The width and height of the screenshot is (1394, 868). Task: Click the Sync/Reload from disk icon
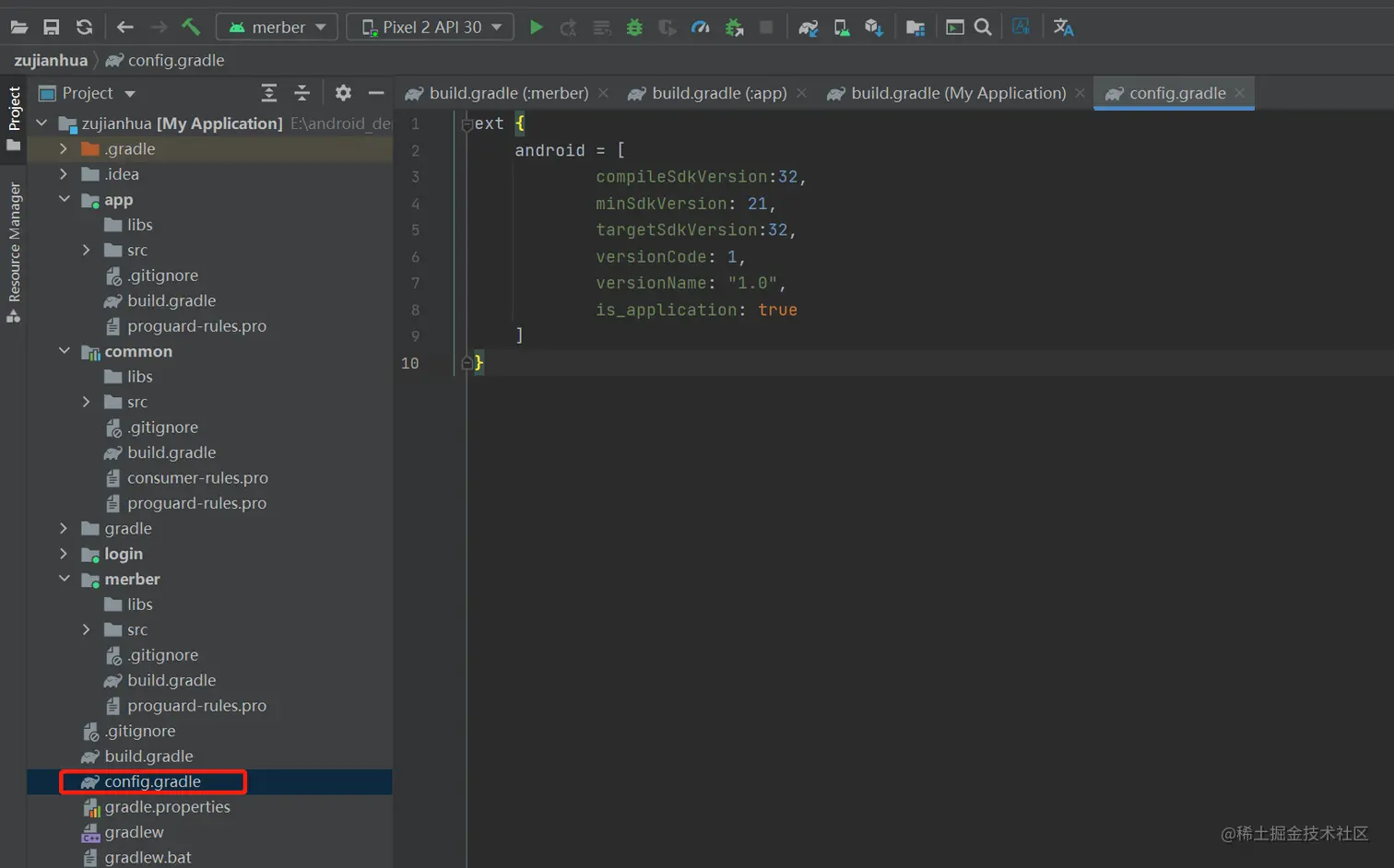(84, 27)
